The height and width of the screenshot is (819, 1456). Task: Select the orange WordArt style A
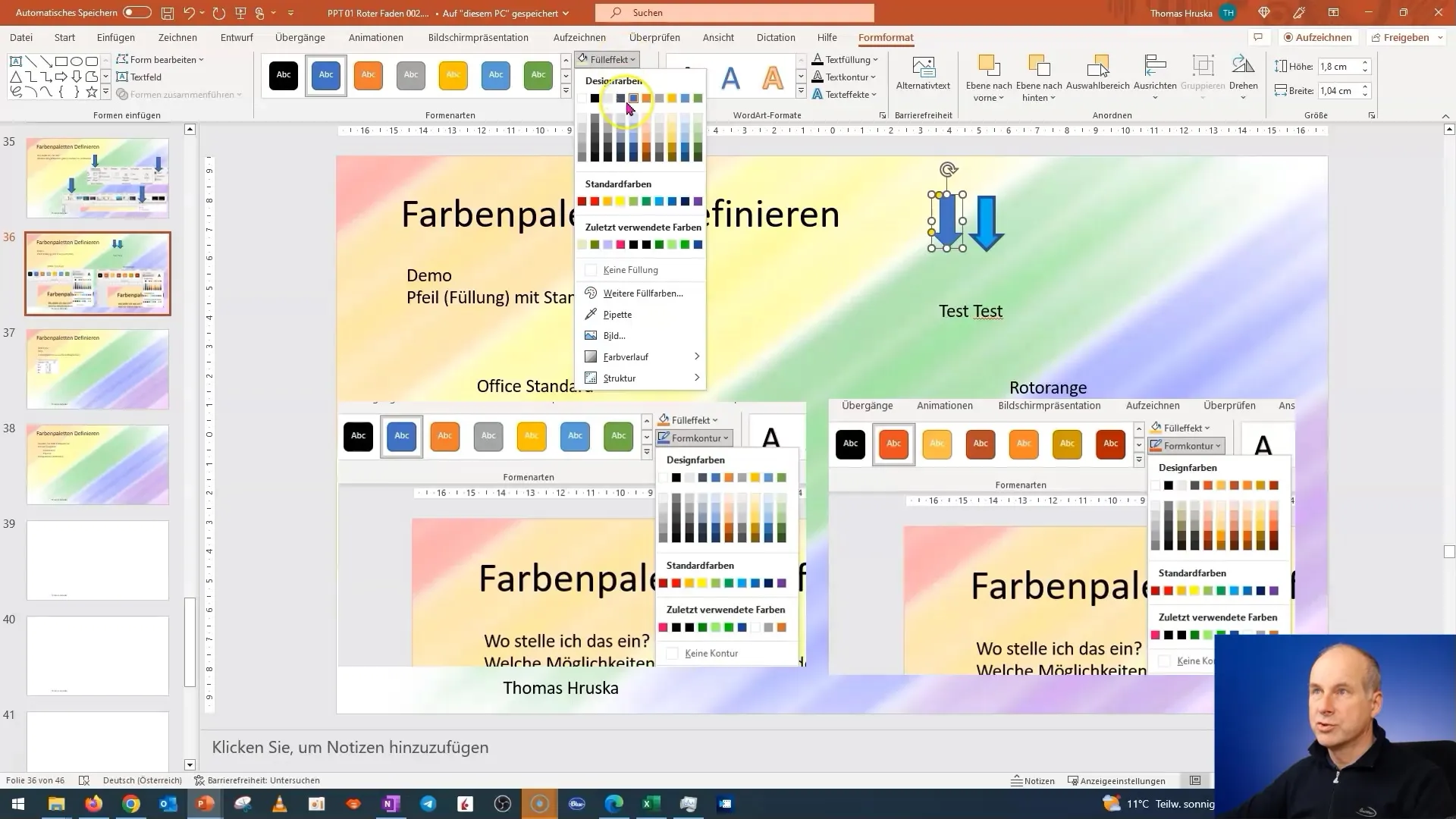pyautogui.click(x=772, y=77)
